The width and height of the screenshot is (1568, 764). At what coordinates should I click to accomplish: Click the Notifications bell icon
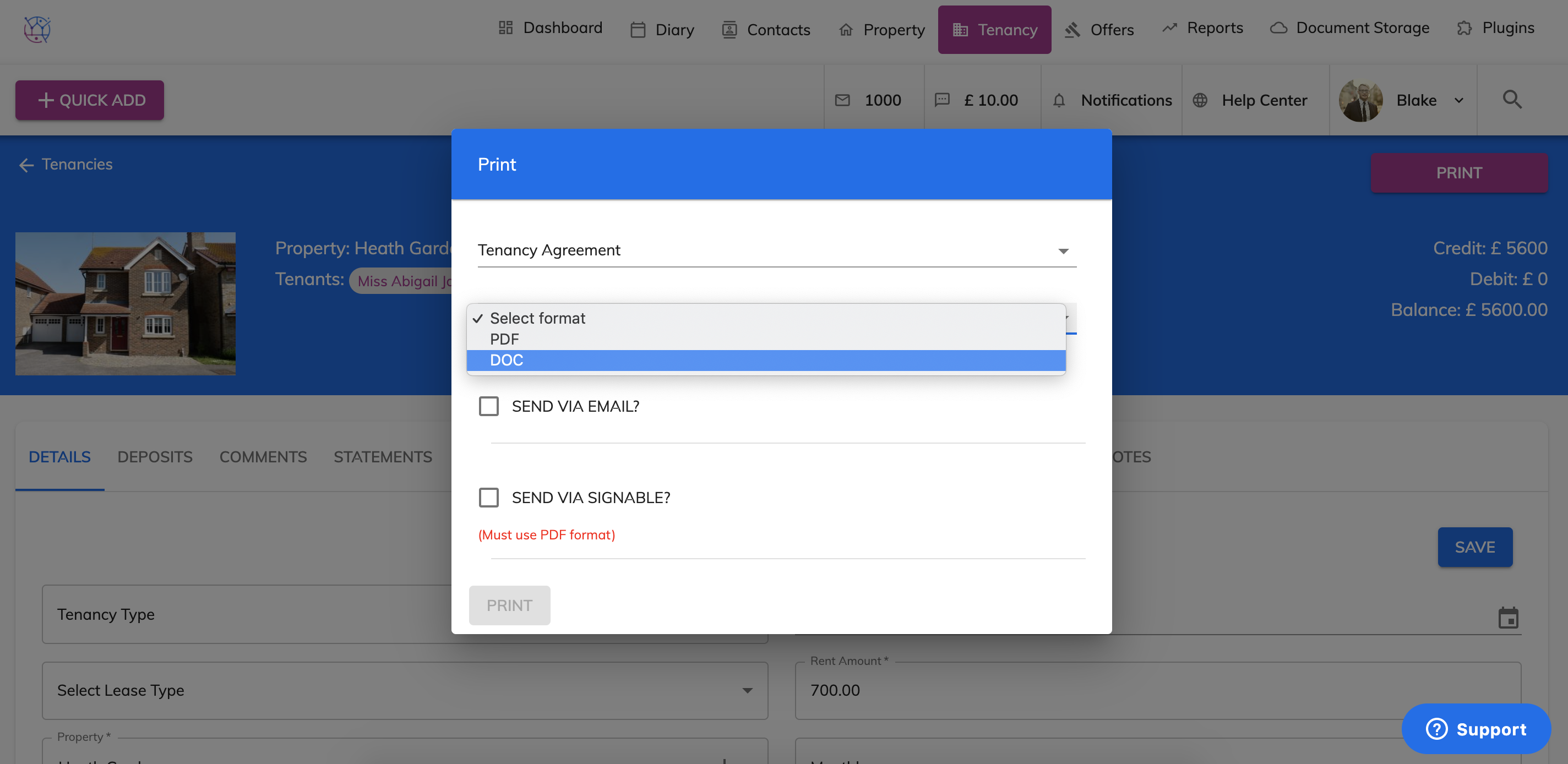[1059, 100]
